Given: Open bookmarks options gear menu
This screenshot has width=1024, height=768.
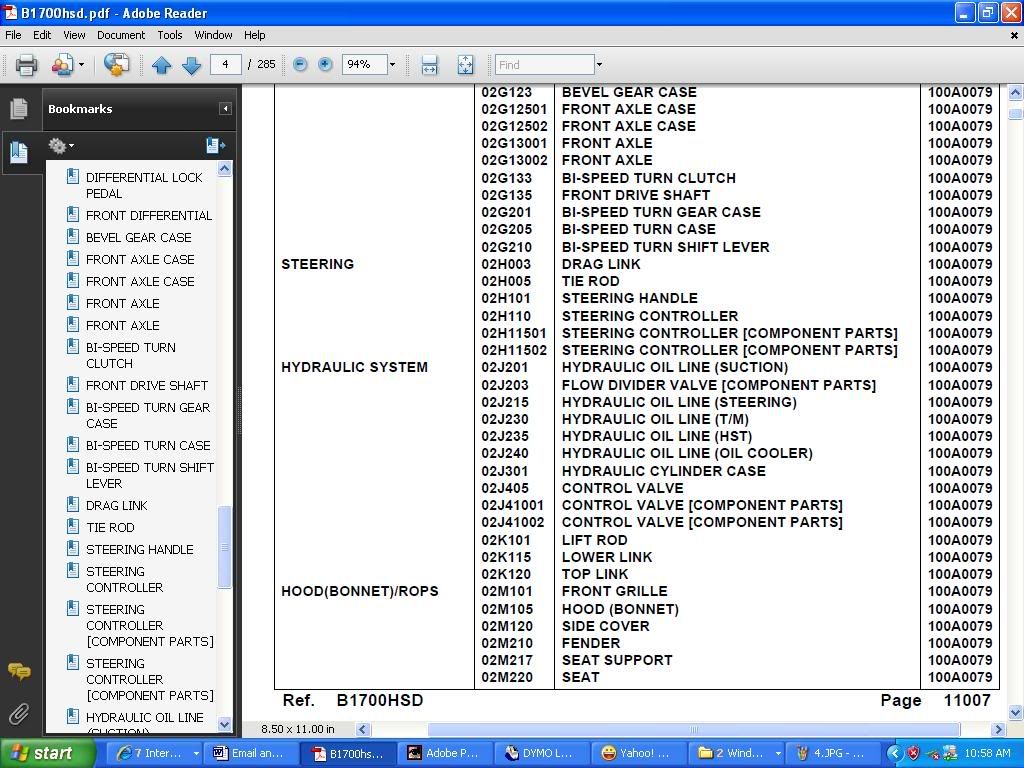Looking at the screenshot, I should tap(61, 146).
